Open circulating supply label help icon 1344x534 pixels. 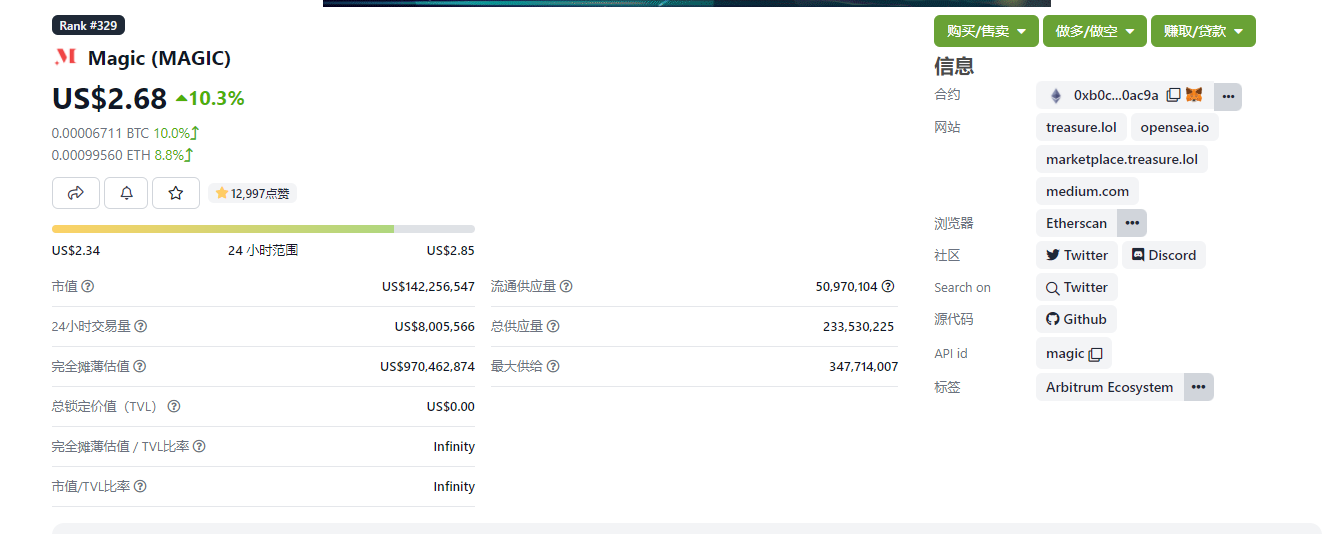click(x=566, y=286)
